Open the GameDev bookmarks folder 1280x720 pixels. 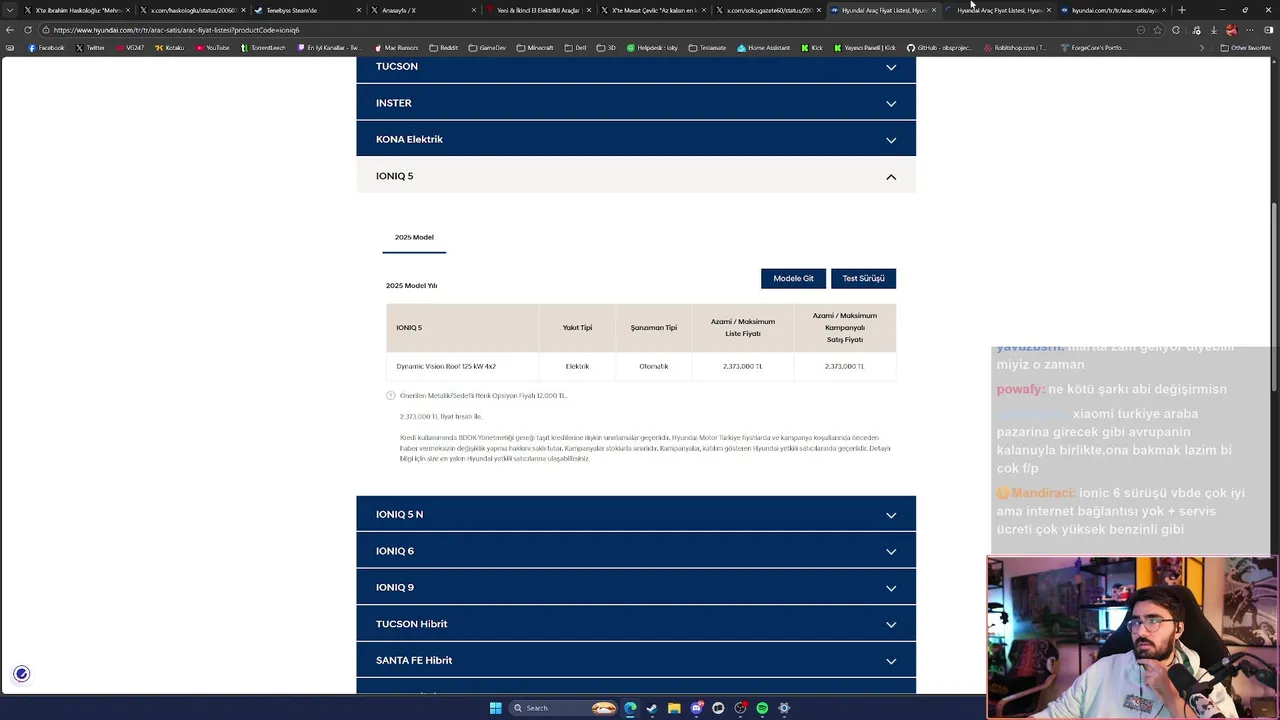coord(487,48)
